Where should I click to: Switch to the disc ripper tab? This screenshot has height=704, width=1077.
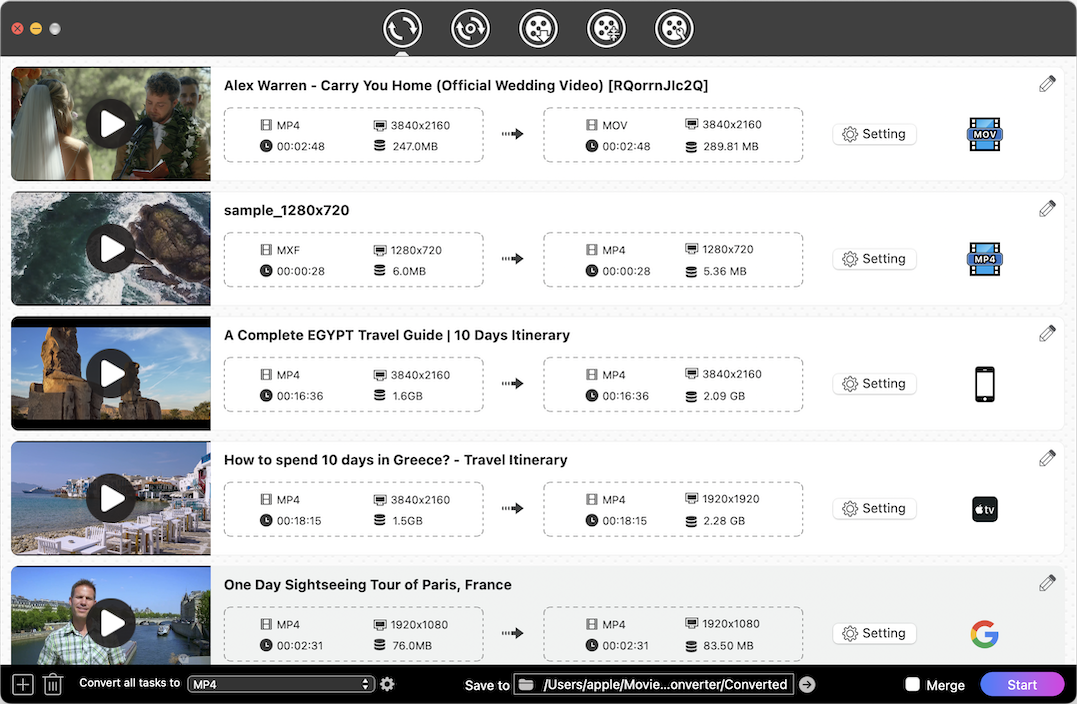470,29
